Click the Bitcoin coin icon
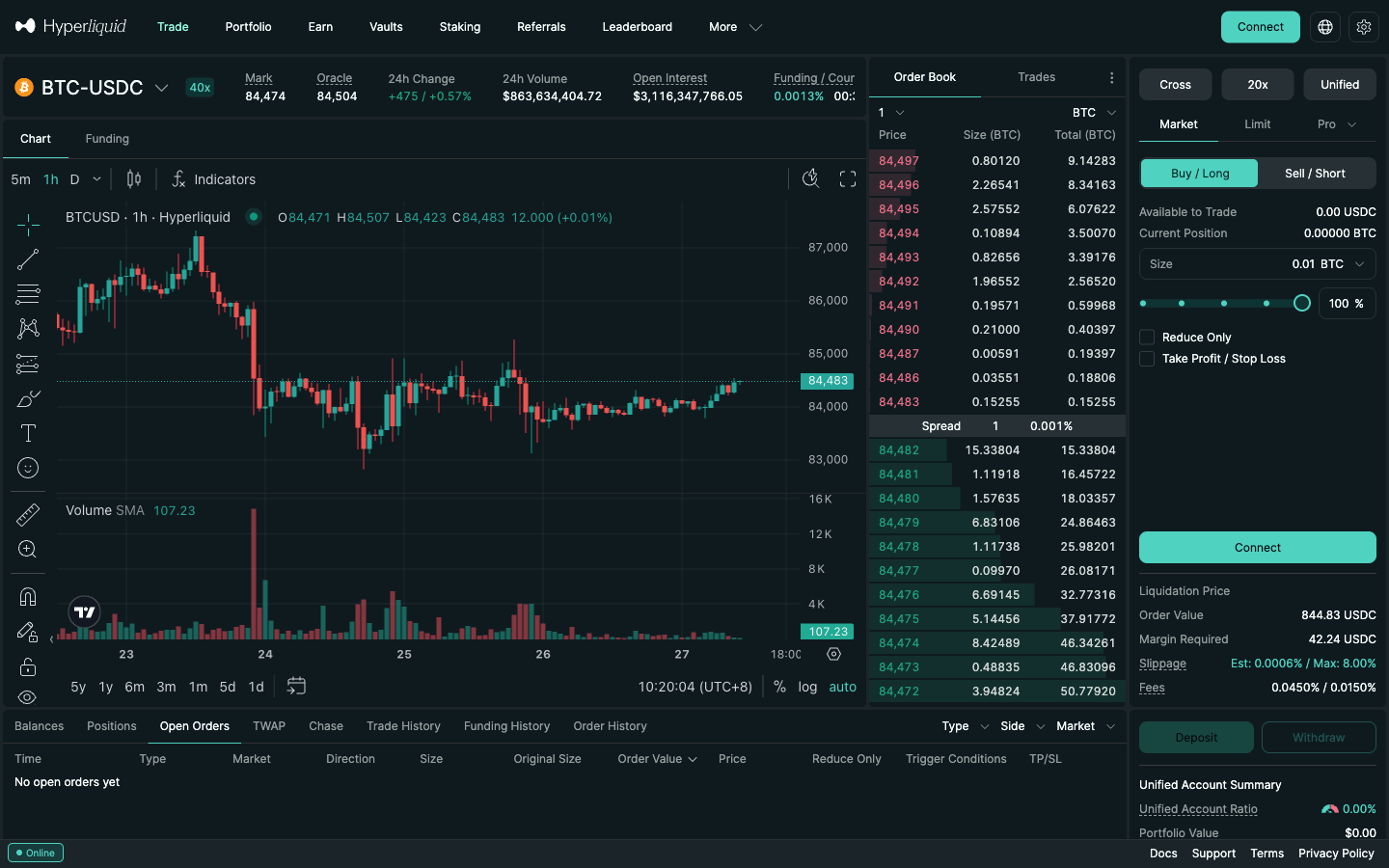Image resolution: width=1389 pixels, height=868 pixels. coord(24,88)
